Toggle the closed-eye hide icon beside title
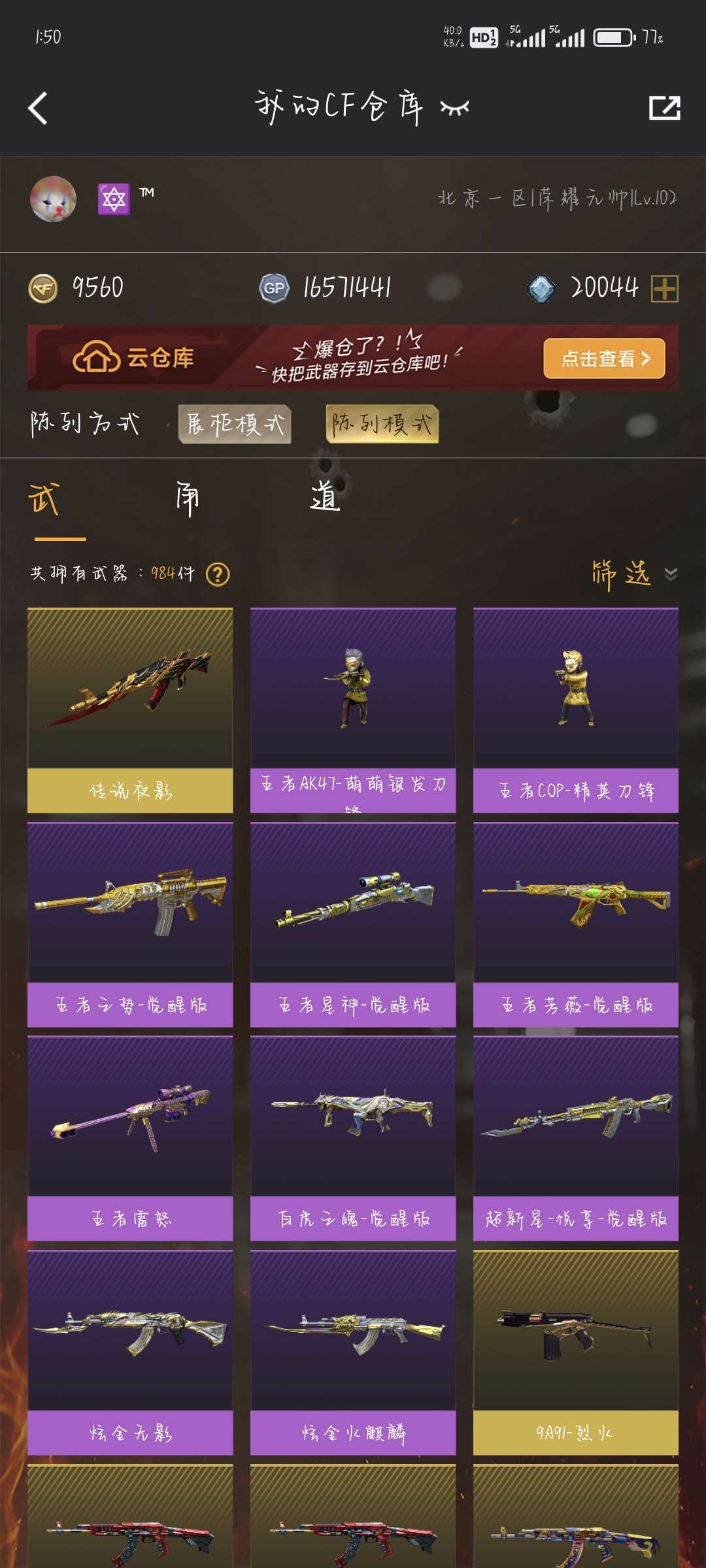706x1568 pixels. coord(455,108)
